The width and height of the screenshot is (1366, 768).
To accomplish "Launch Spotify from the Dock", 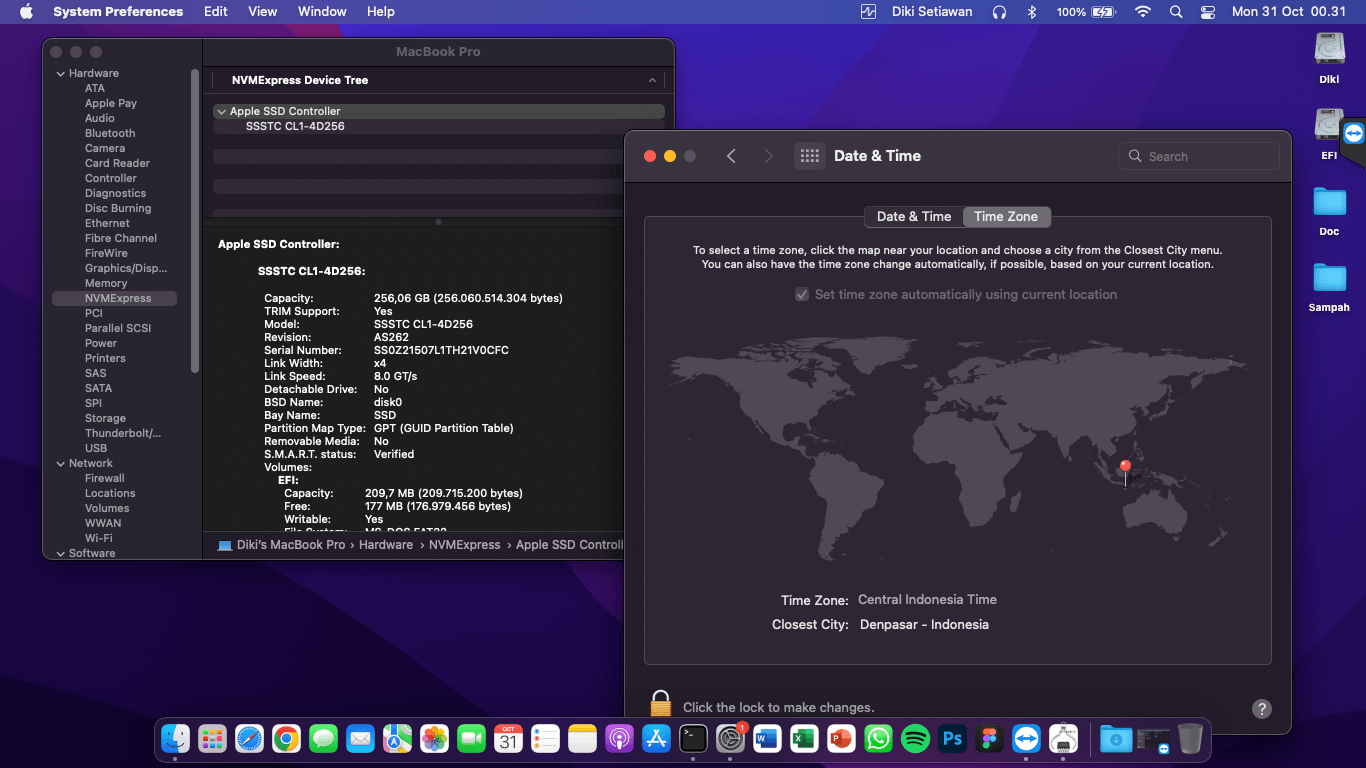I will click(915, 739).
